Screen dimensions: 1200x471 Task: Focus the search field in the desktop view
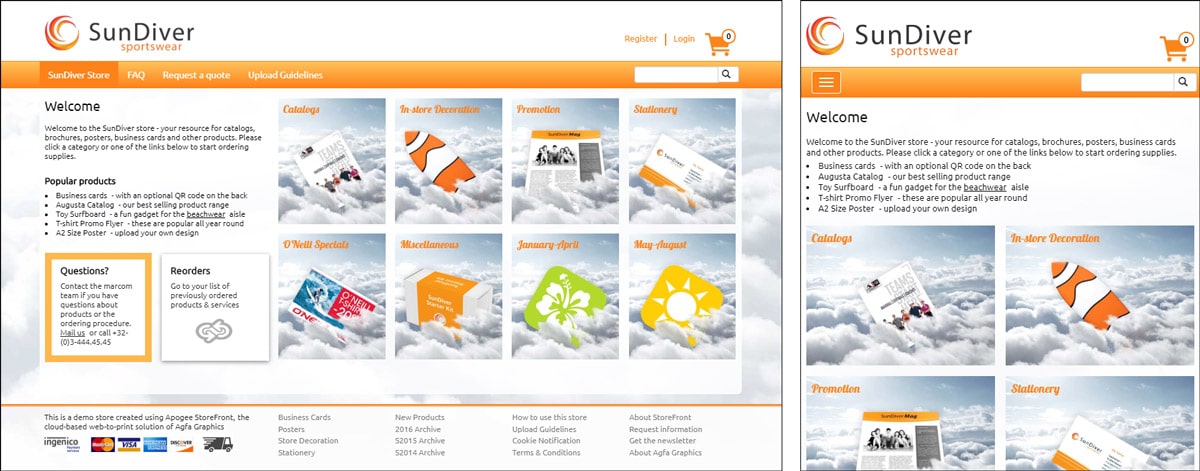[677, 74]
